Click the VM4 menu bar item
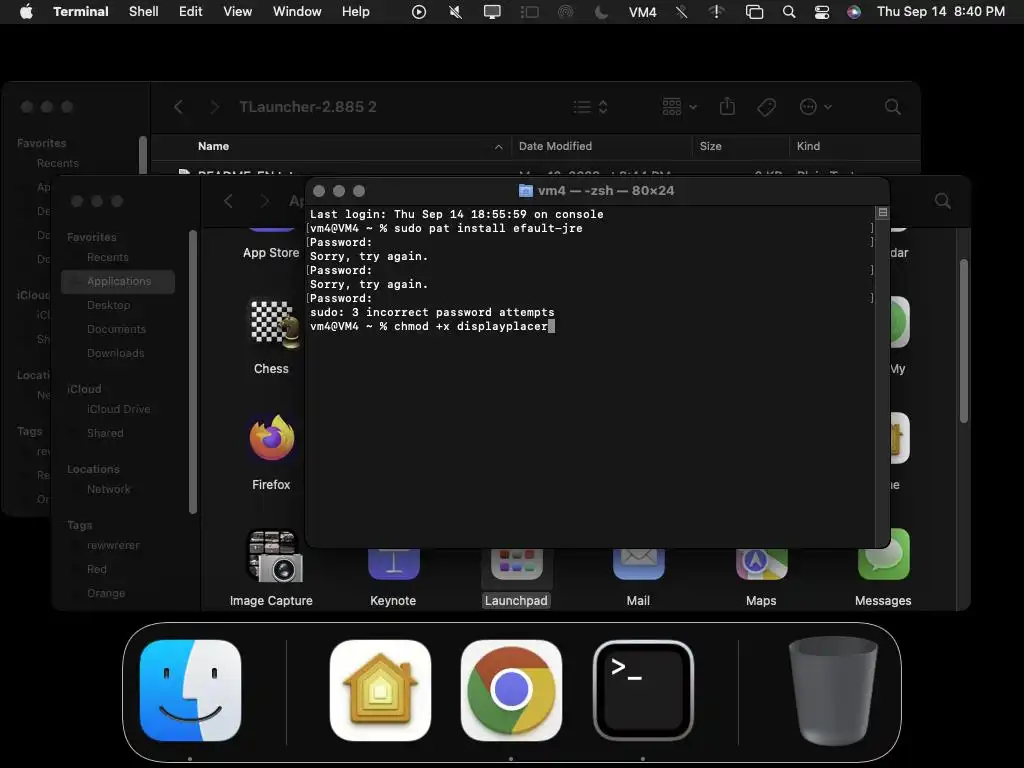 coord(643,12)
